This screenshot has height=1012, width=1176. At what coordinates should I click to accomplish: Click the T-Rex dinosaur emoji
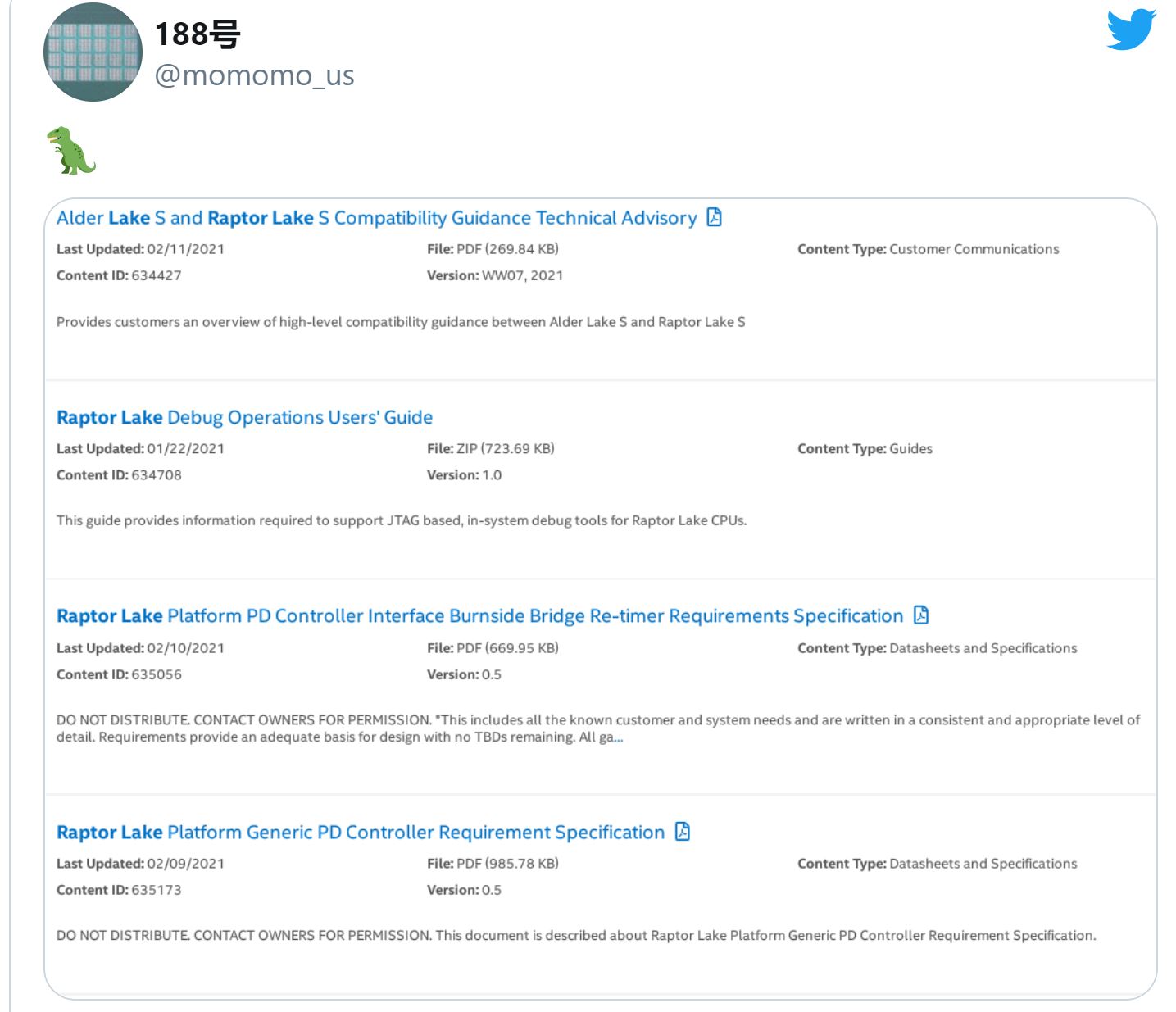(71, 151)
